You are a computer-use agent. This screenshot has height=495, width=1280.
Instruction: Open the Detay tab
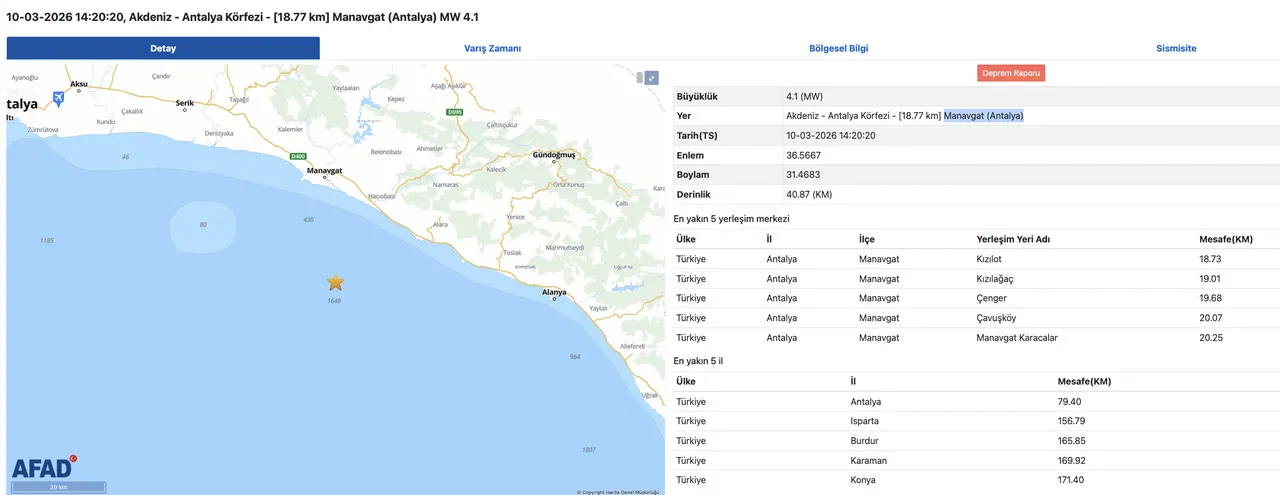163,48
